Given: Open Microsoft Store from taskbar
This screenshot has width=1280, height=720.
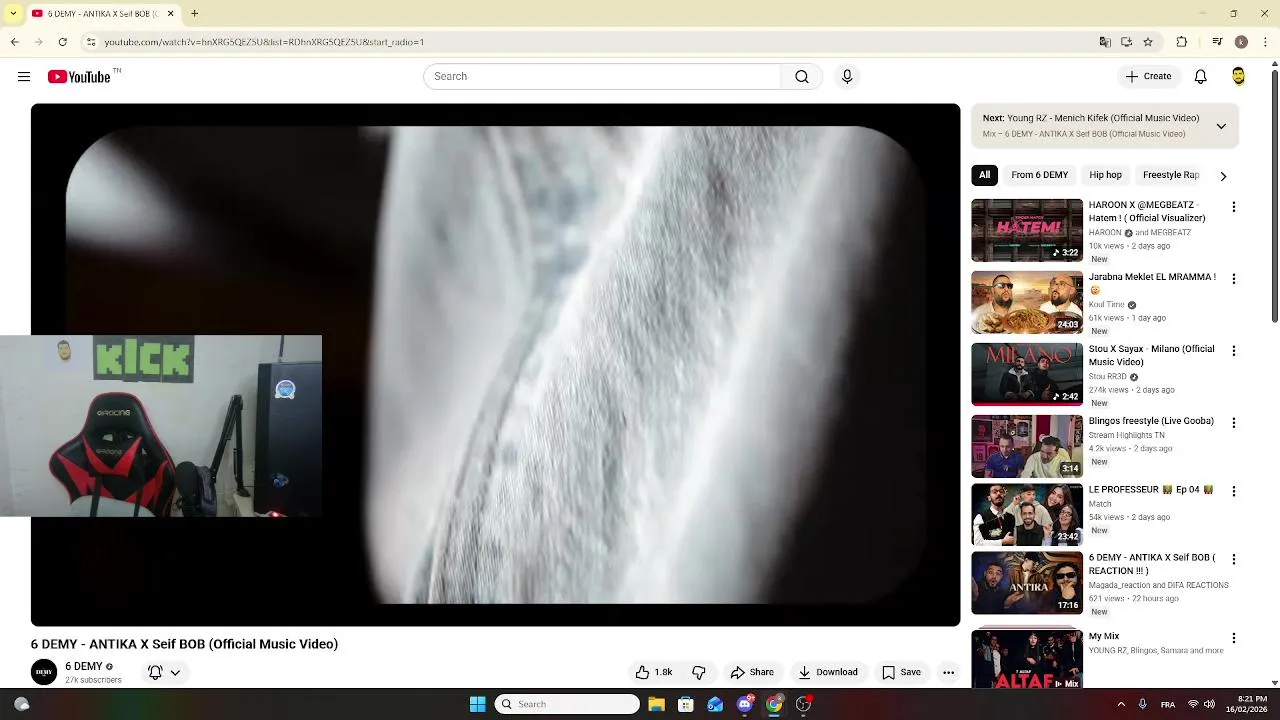Looking at the screenshot, I should (685, 704).
